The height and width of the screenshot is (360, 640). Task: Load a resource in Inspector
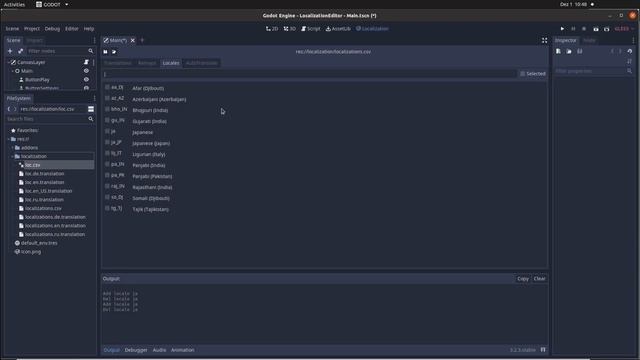coord(569,51)
